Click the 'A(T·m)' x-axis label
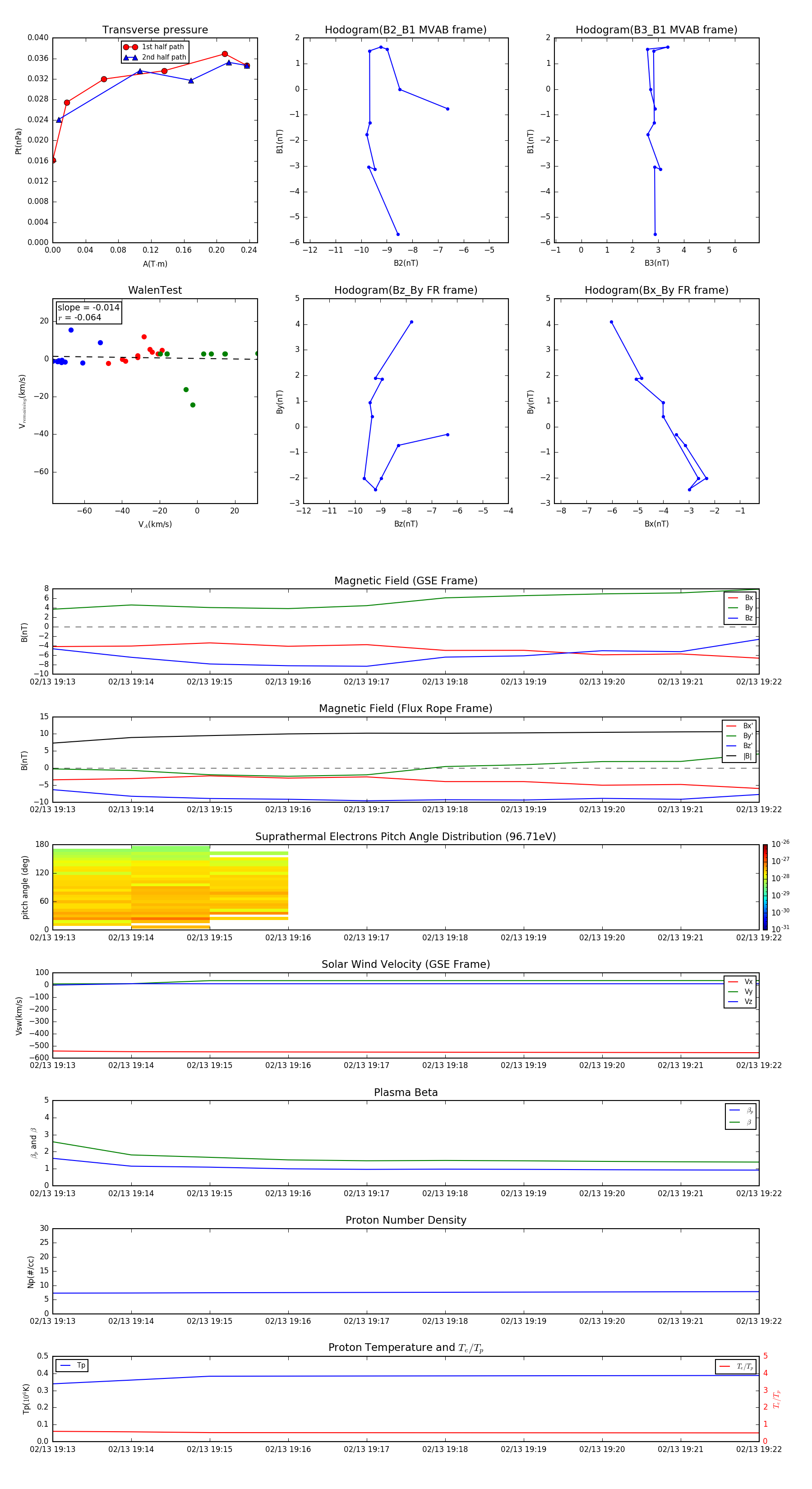Viewport: 812px width, 1489px height. [155, 264]
